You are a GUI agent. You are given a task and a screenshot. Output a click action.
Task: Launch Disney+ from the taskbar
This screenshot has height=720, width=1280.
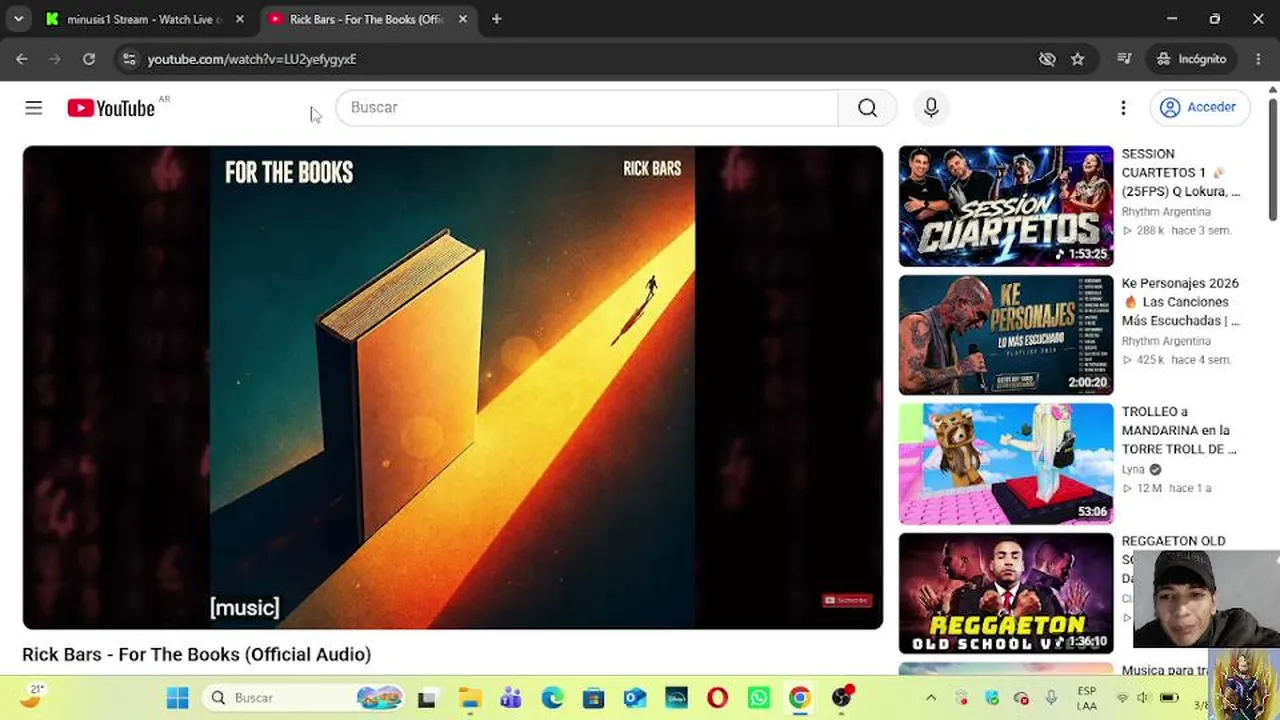[676, 698]
